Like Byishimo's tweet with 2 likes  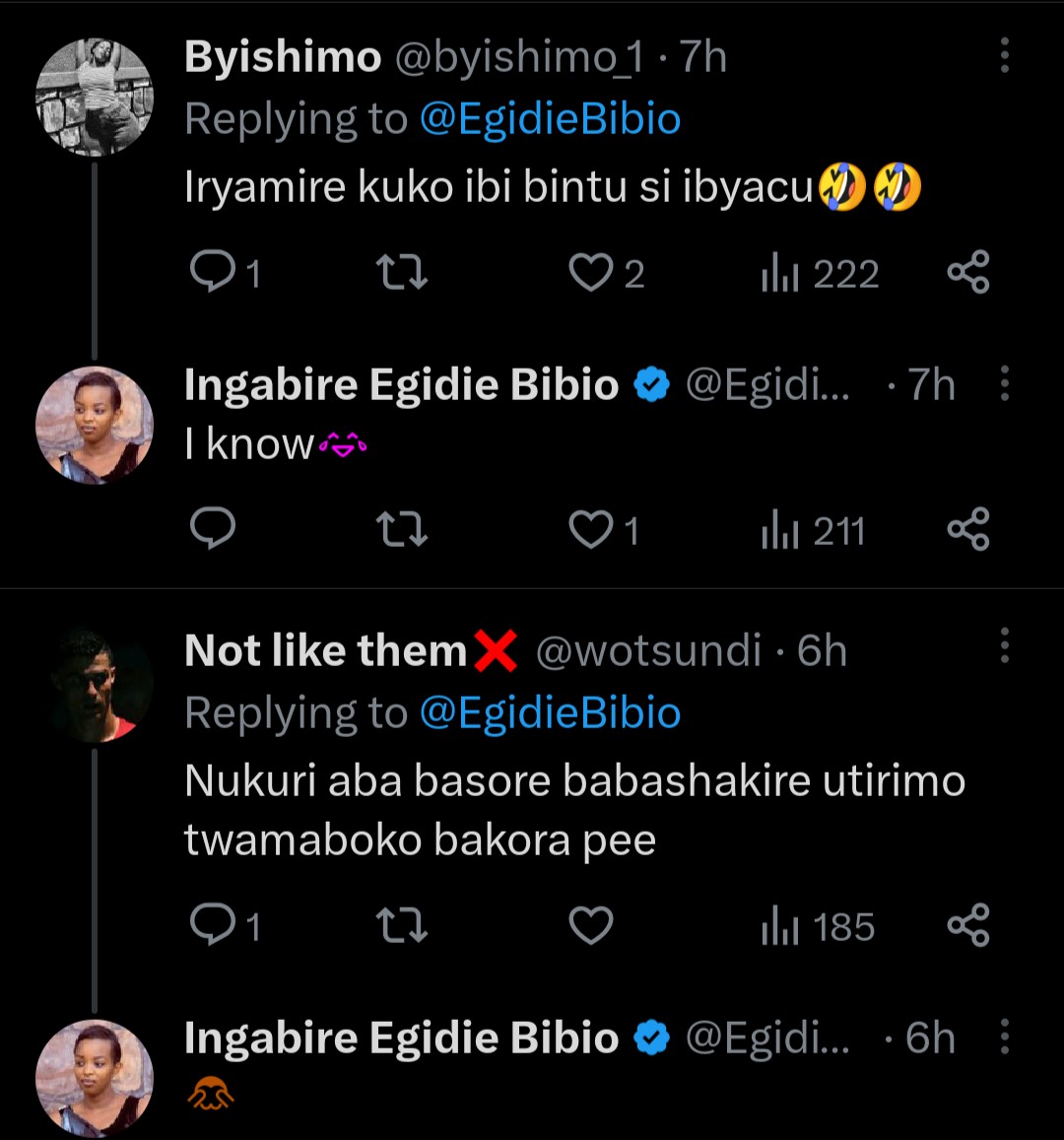[591, 273]
